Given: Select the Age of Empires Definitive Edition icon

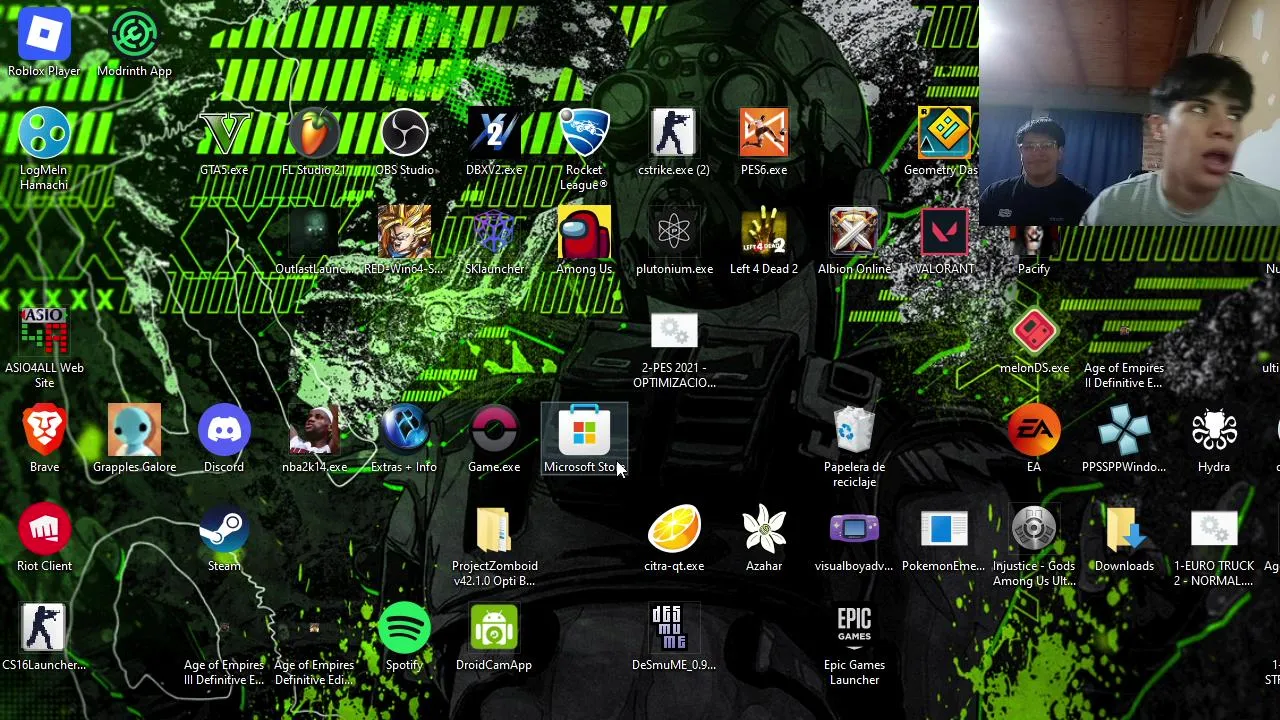Looking at the screenshot, I should (314, 628).
